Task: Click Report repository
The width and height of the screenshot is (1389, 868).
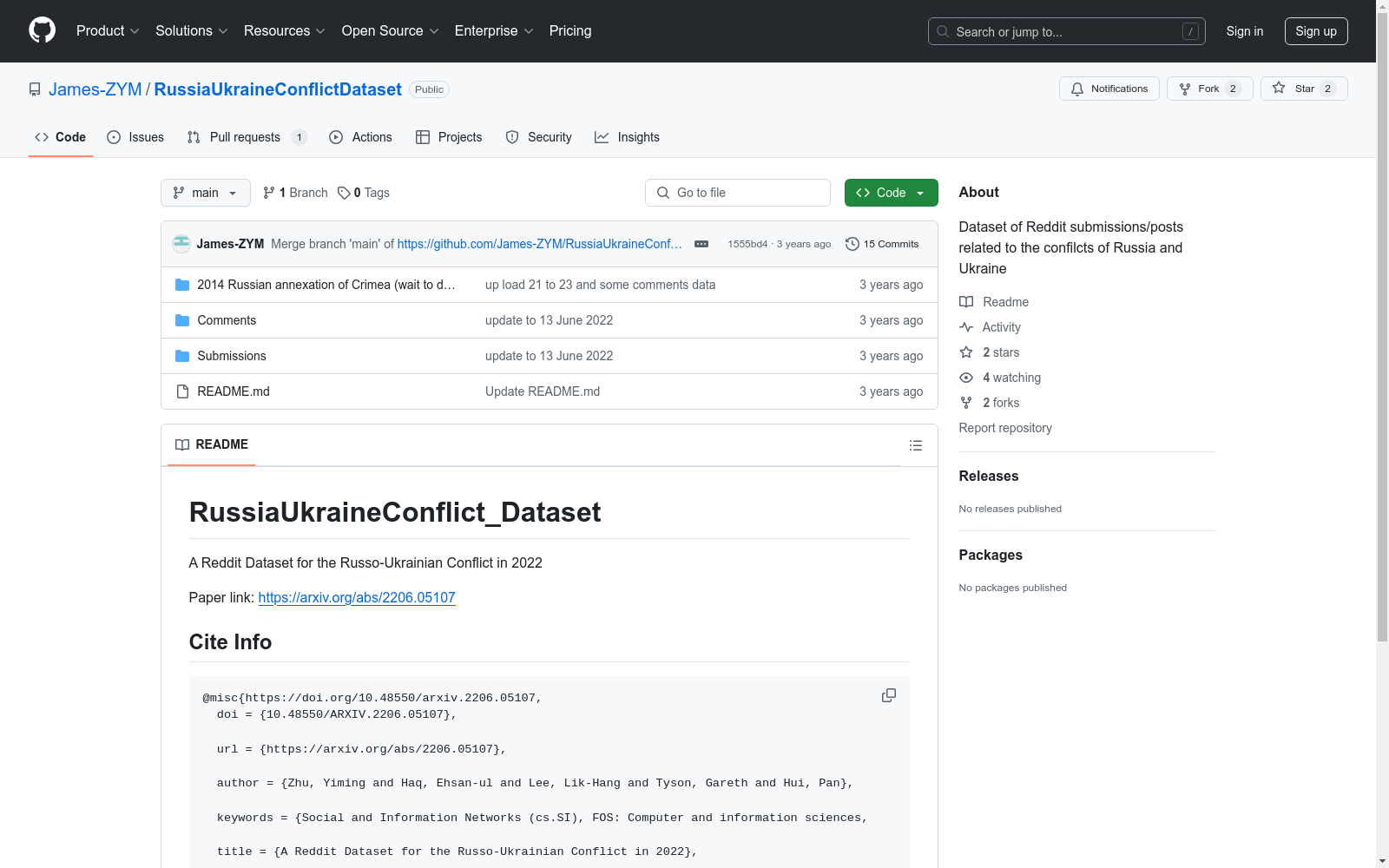Action: point(1005,428)
